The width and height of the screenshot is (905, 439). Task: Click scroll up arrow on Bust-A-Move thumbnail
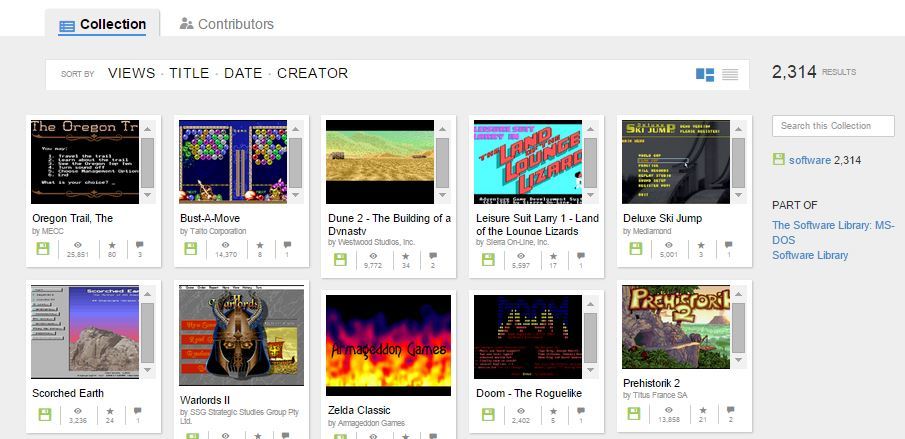pyautogui.click(x=296, y=129)
